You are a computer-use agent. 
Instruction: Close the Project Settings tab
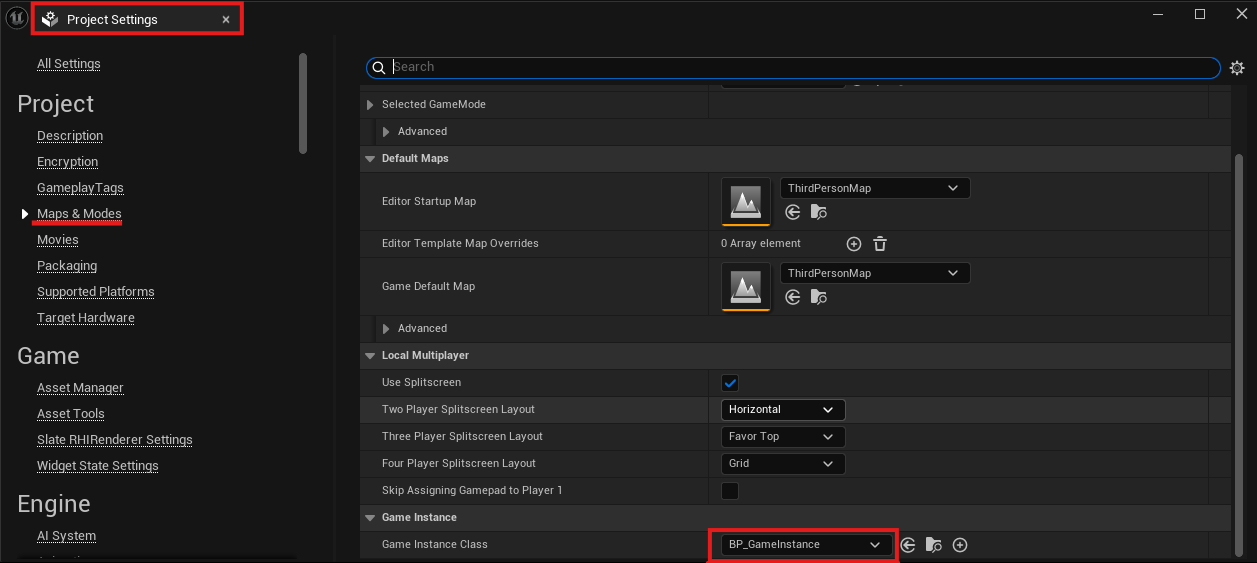point(226,20)
